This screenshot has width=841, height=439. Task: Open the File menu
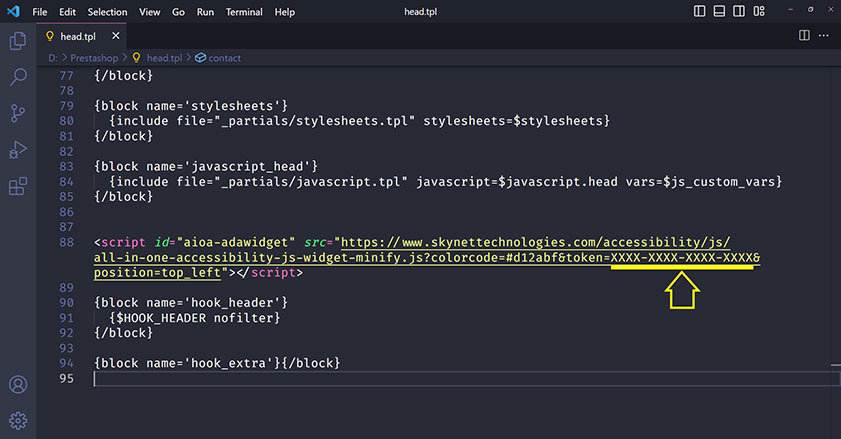pos(40,12)
